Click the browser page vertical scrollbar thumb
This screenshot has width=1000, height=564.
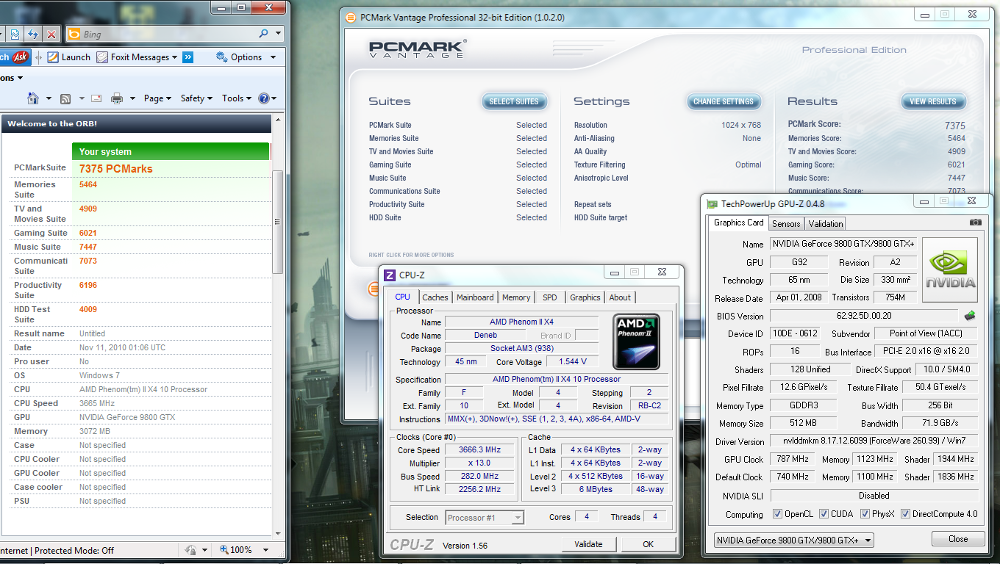pyautogui.click(x=277, y=222)
